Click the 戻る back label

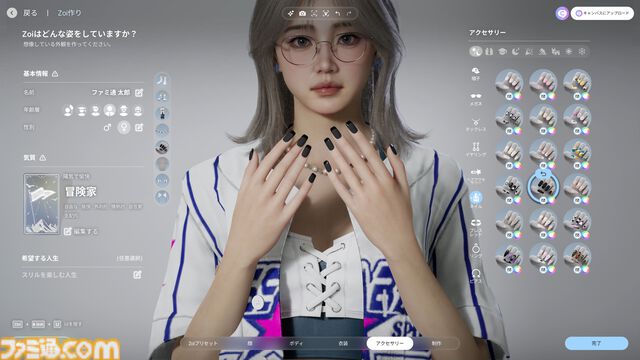click(x=30, y=13)
